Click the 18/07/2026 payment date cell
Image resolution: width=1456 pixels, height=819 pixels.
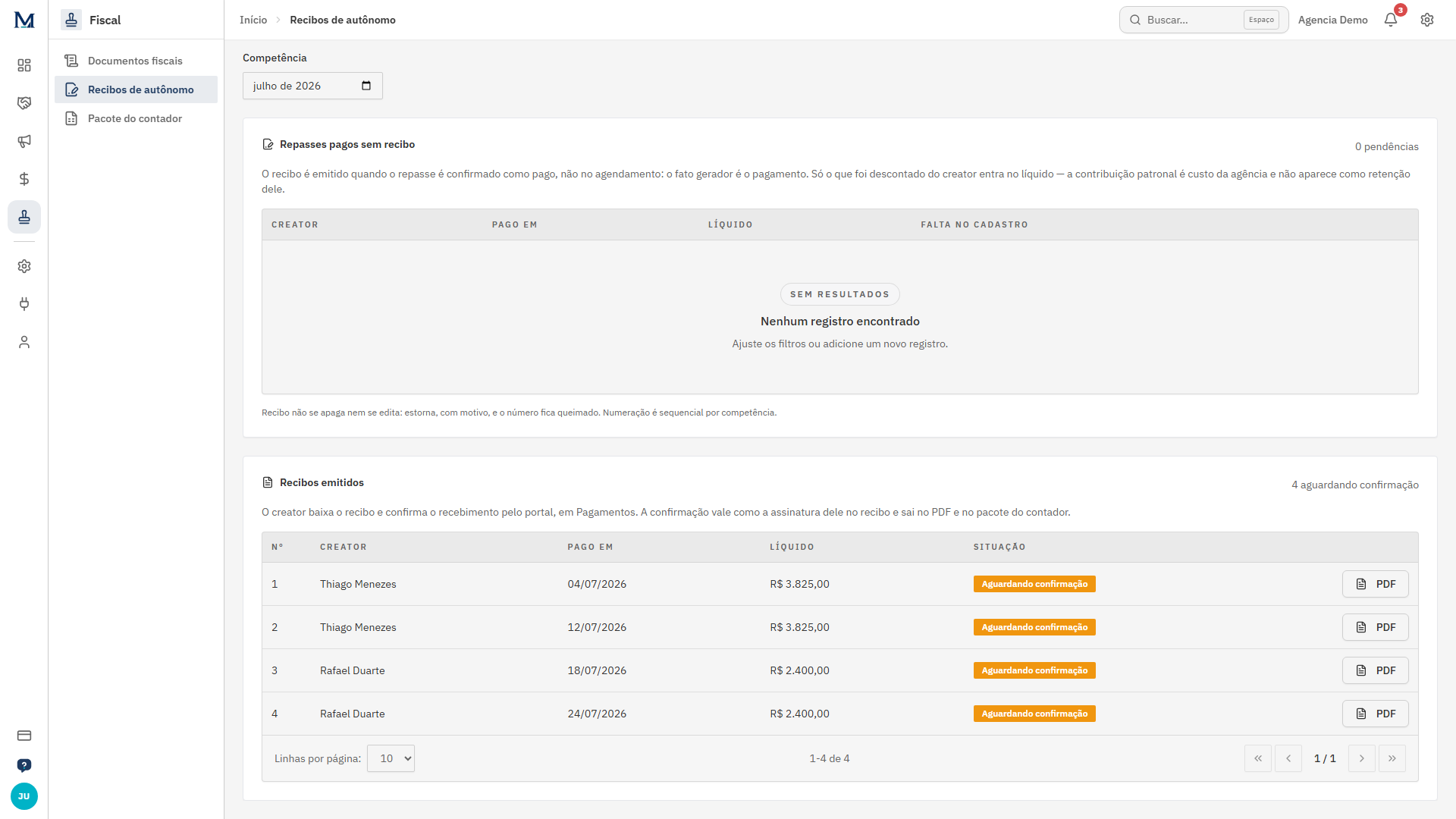click(x=597, y=670)
